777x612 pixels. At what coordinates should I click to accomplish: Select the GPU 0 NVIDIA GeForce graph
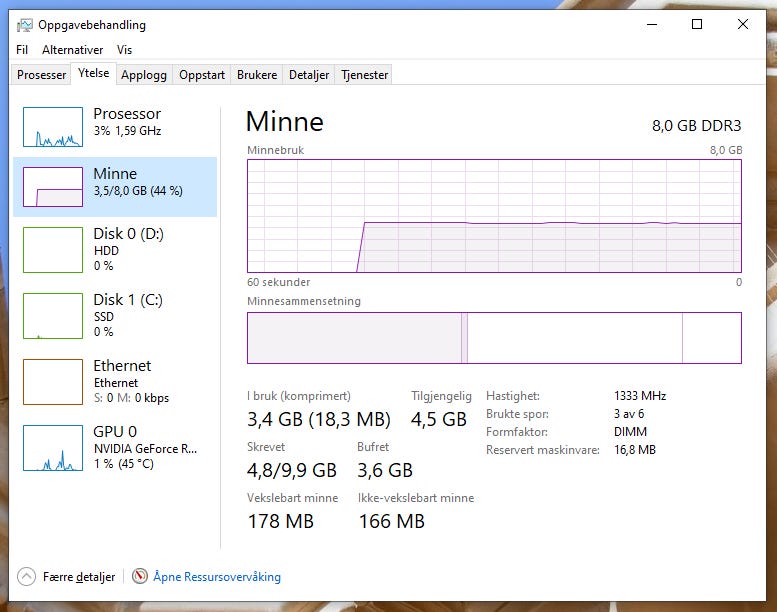coord(53,447)
